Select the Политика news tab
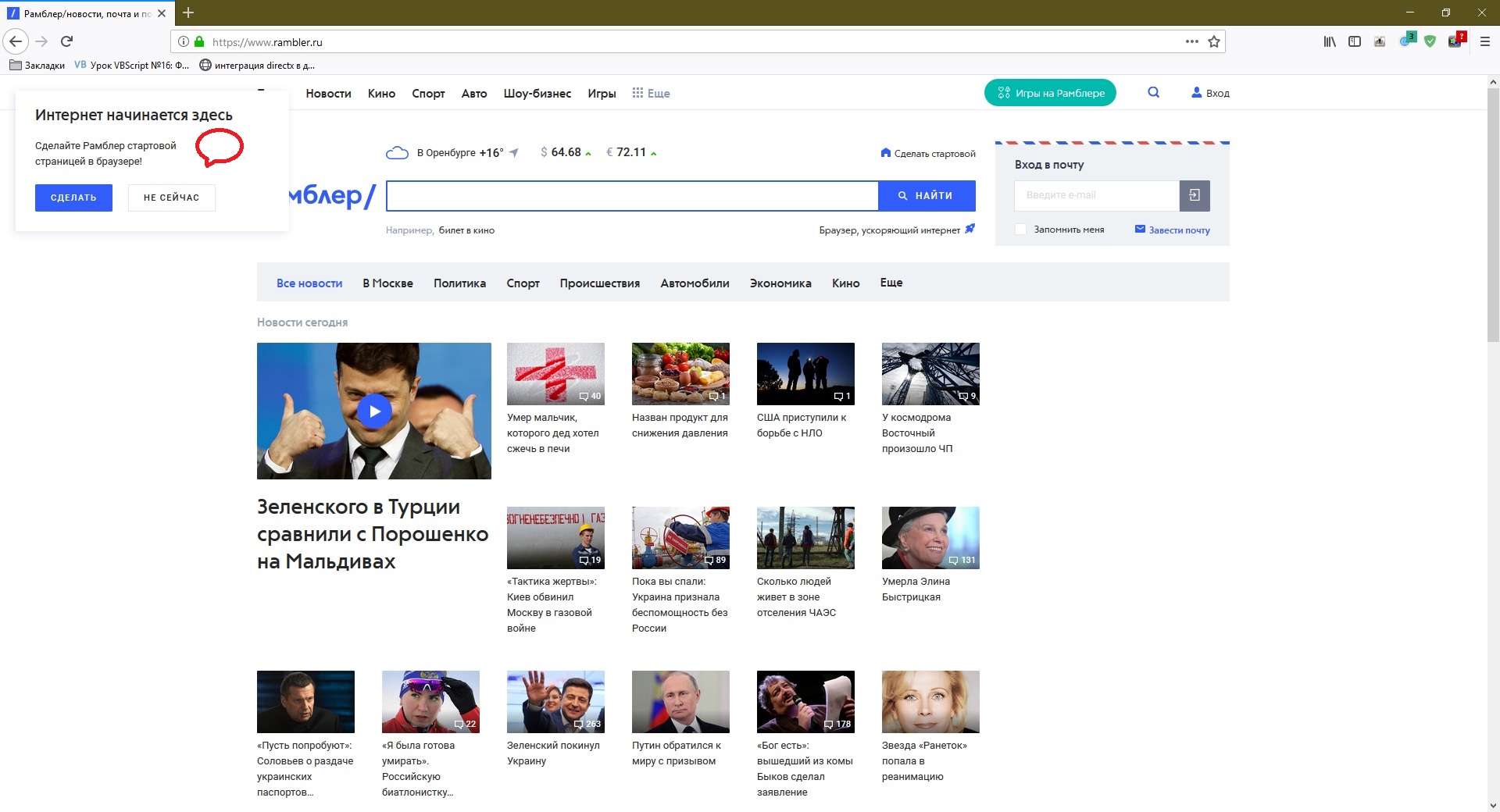The image size is (1500, 812). (459, 283)
